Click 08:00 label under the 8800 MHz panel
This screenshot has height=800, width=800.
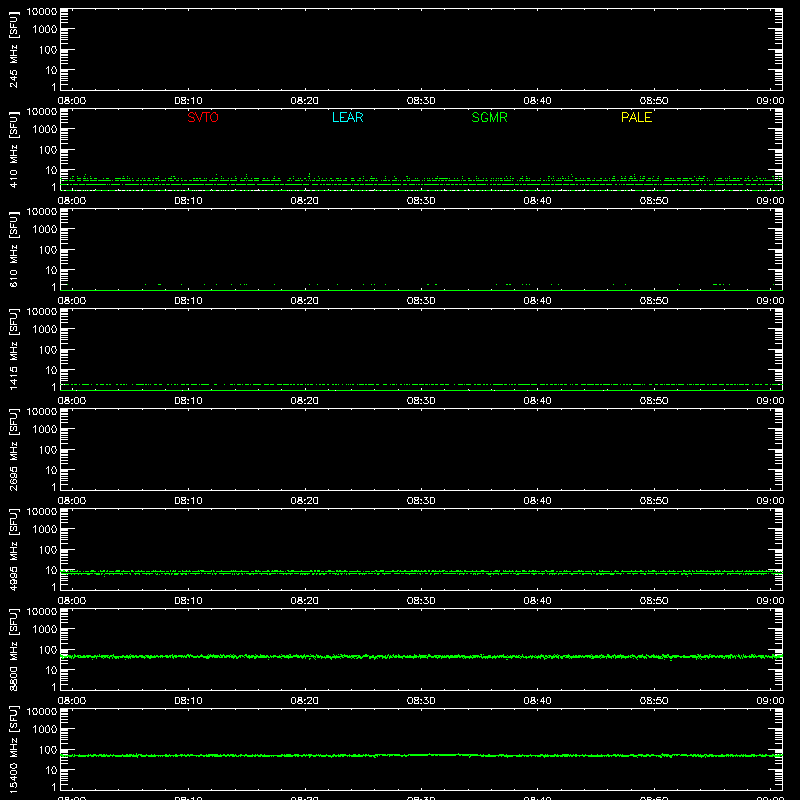click(x=71, y=701)
